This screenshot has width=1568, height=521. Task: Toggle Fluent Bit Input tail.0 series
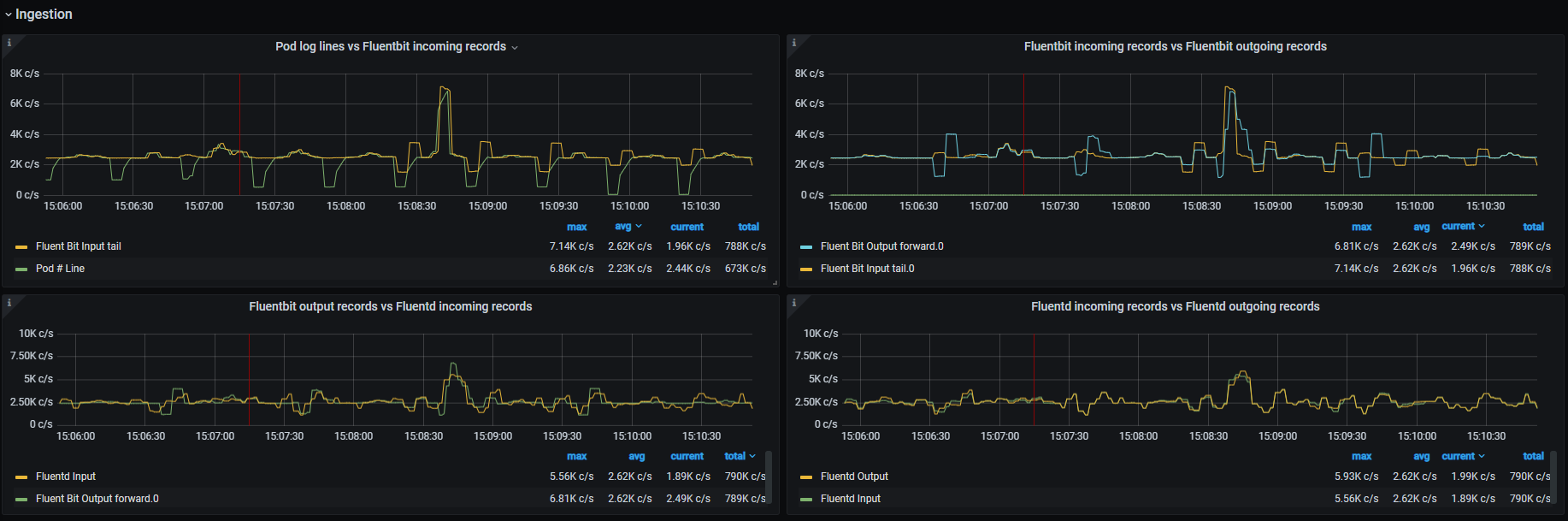coord(867,269)
